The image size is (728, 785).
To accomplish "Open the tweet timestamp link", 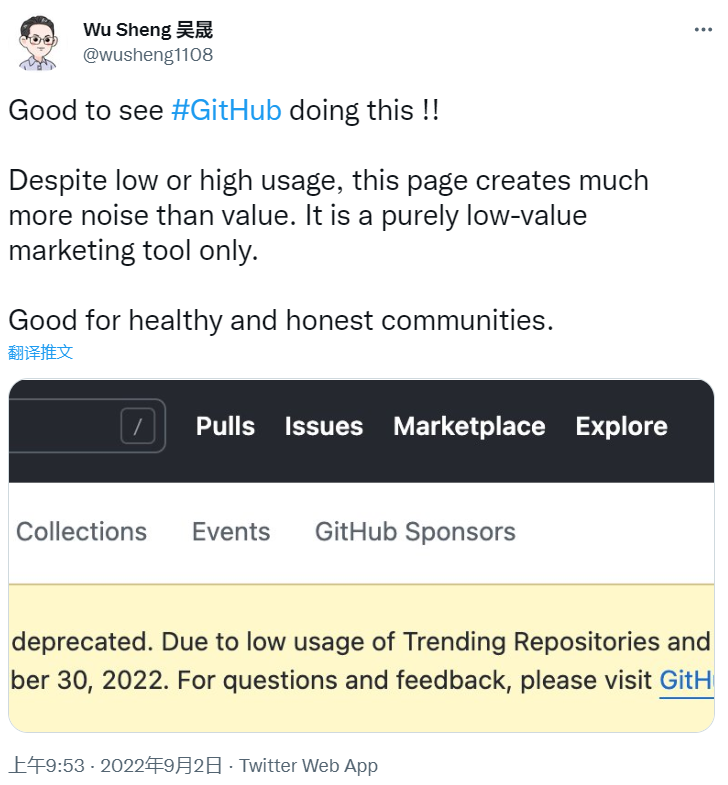I will 115,766.
